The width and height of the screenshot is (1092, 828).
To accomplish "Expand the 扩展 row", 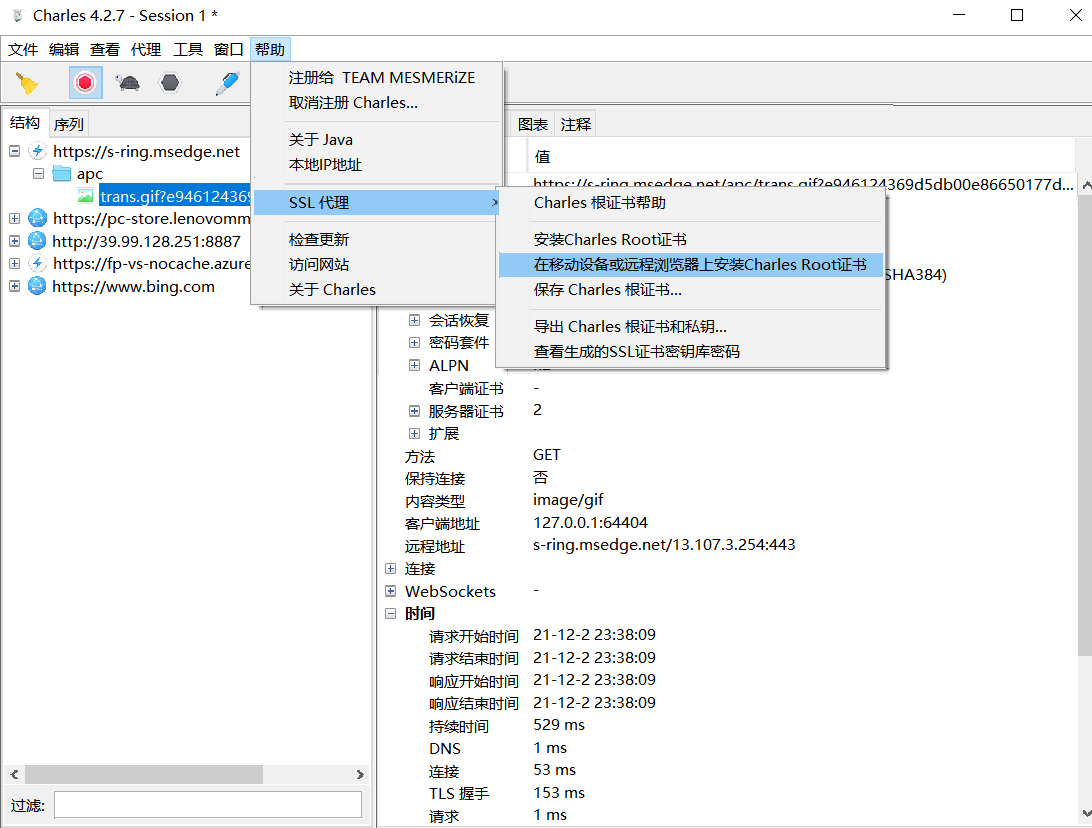I will pos(414,433).
